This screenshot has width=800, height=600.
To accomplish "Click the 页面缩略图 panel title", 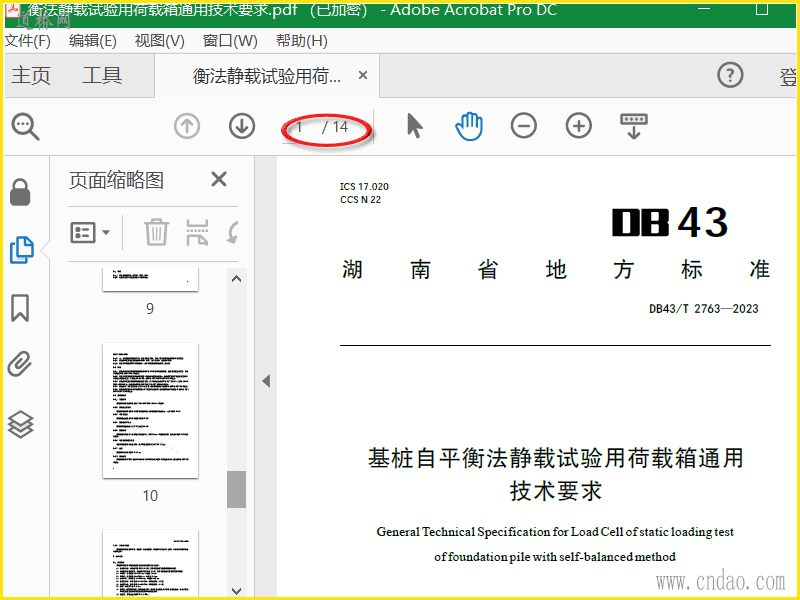I will point(116,180).
